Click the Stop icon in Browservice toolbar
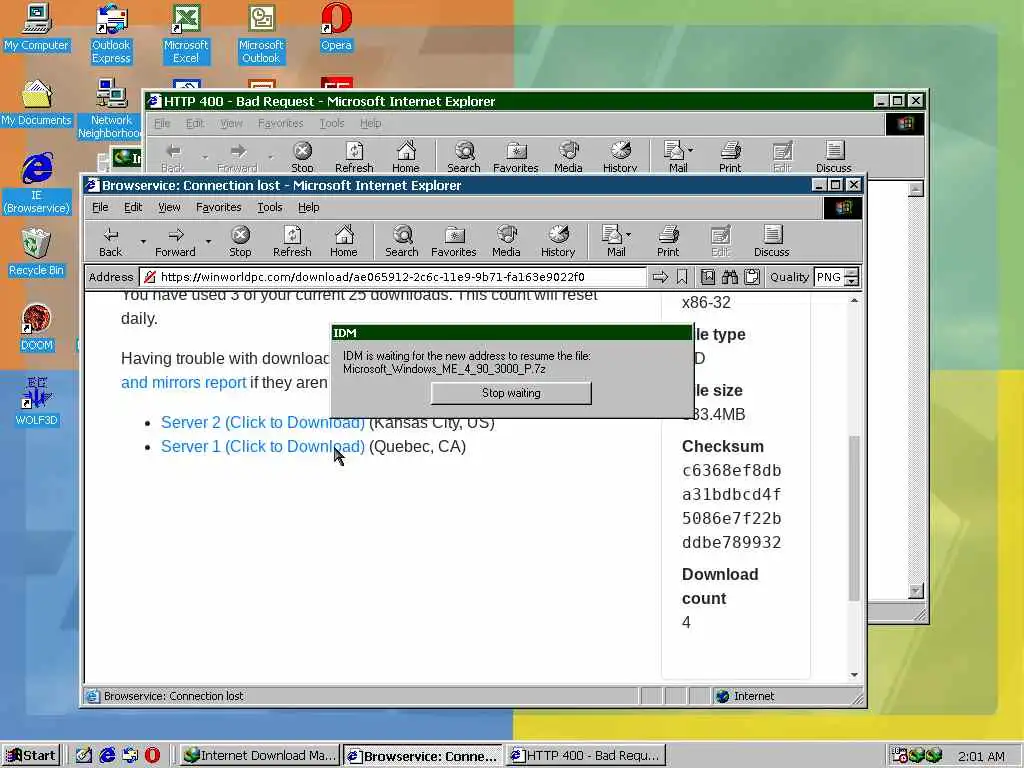 pyautogui.click(x=240, y=241)
